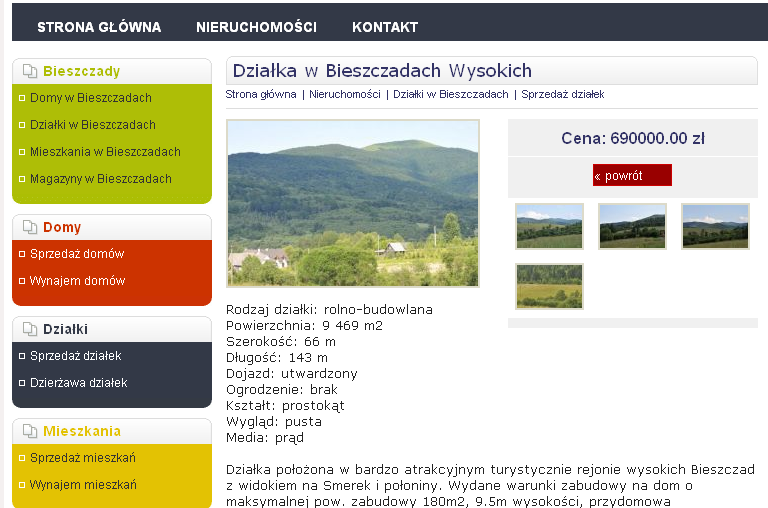Open the STRONA GŁÓWNA menu item
This screenshot has height=508, width=768.
[99, 27]
